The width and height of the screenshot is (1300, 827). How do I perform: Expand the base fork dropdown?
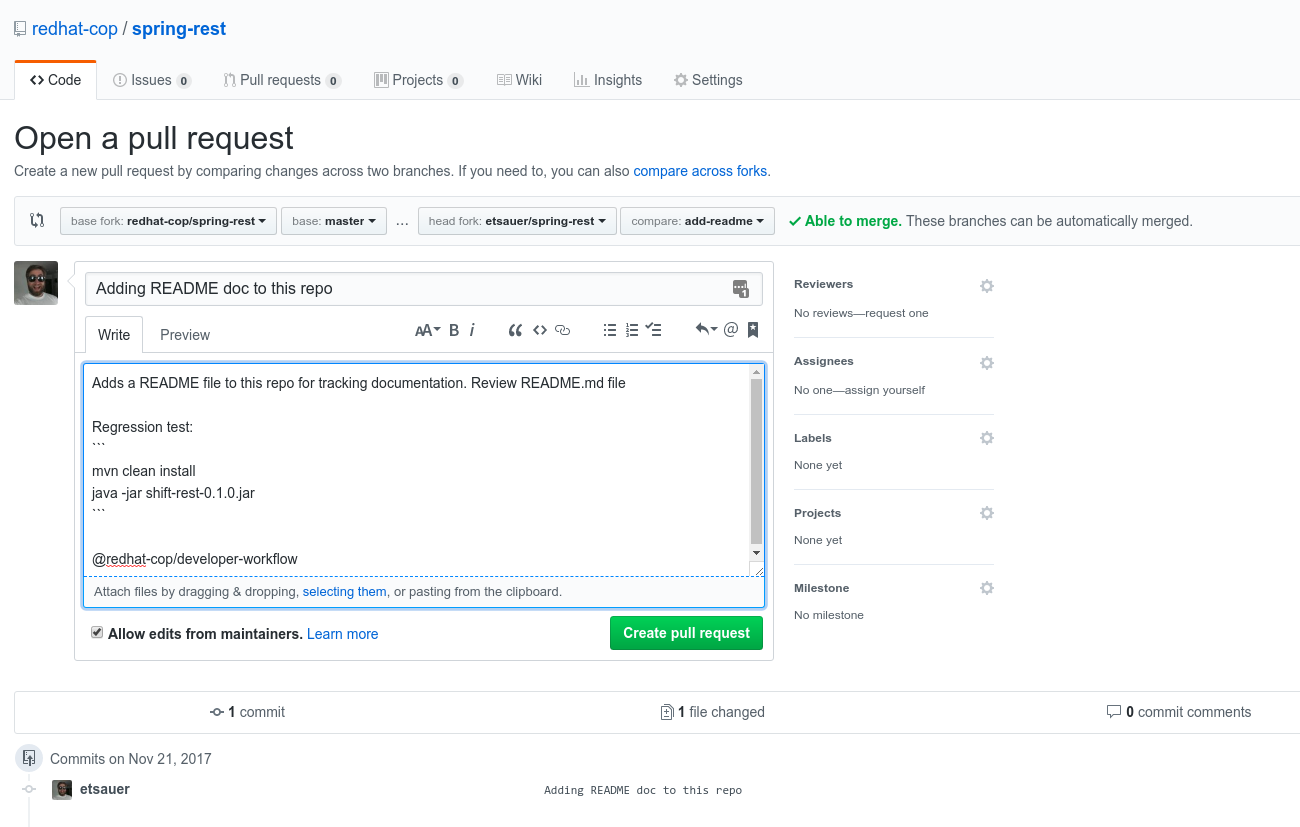[x=168, y=221]
